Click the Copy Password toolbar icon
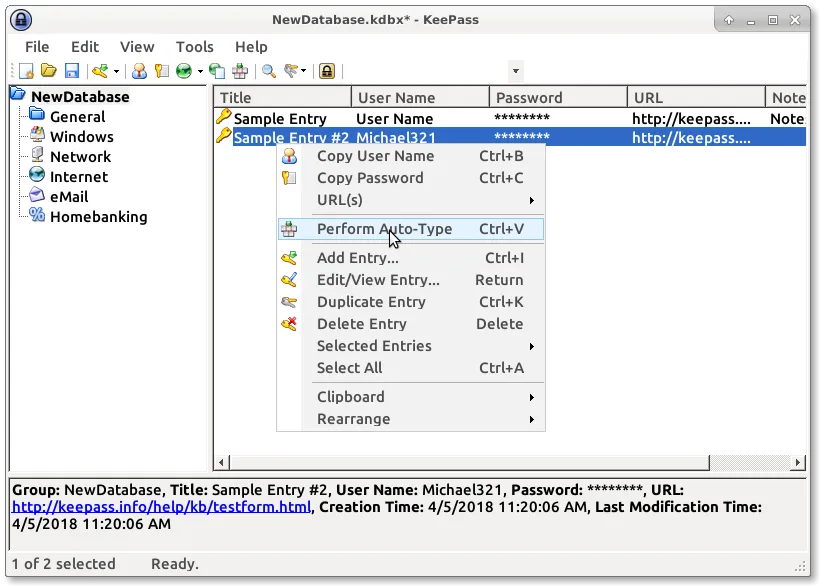The height and width of the screenshot is (586, 820). click(160, 71)
